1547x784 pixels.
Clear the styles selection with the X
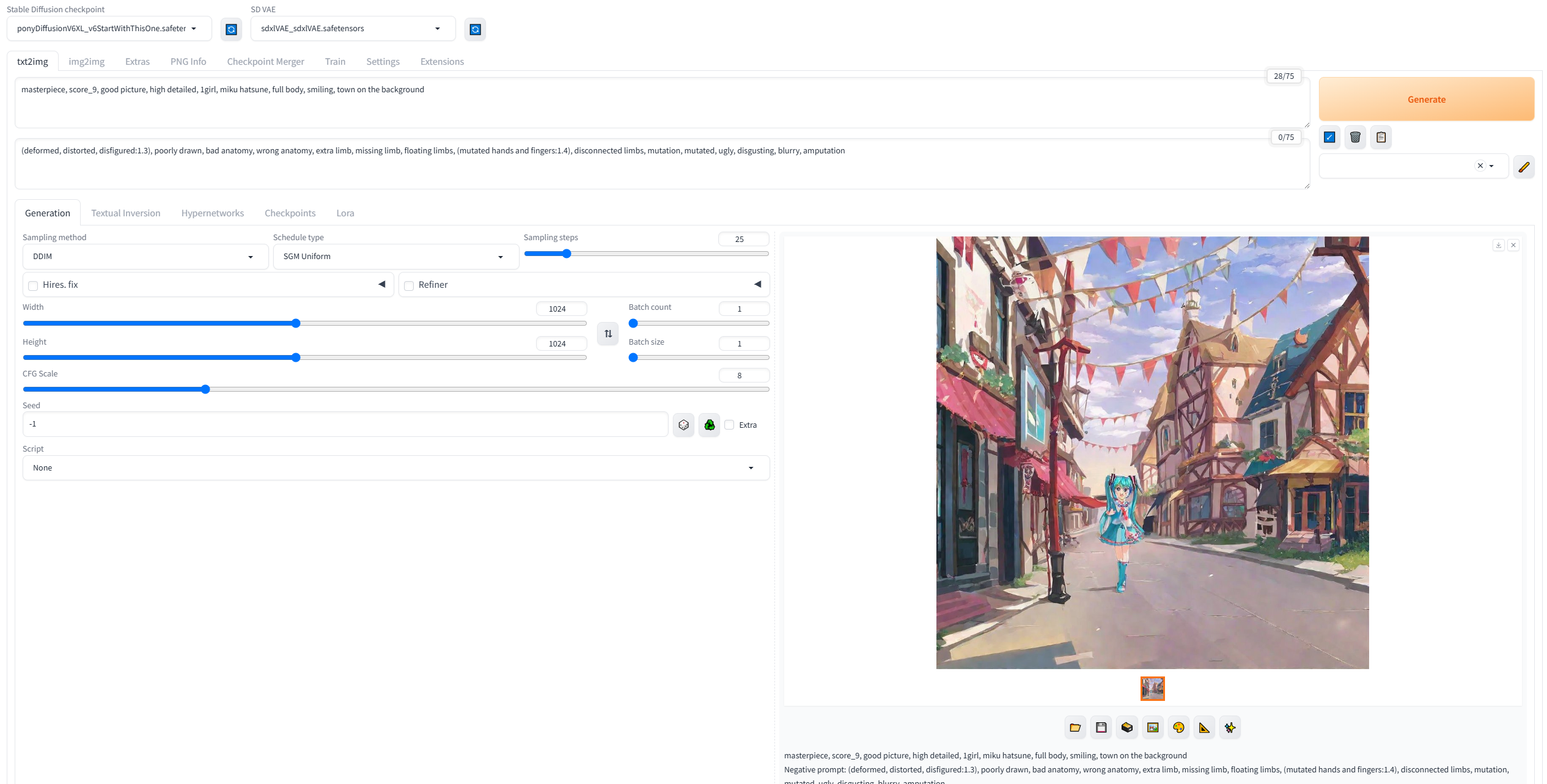click(x=1480, y=166)
